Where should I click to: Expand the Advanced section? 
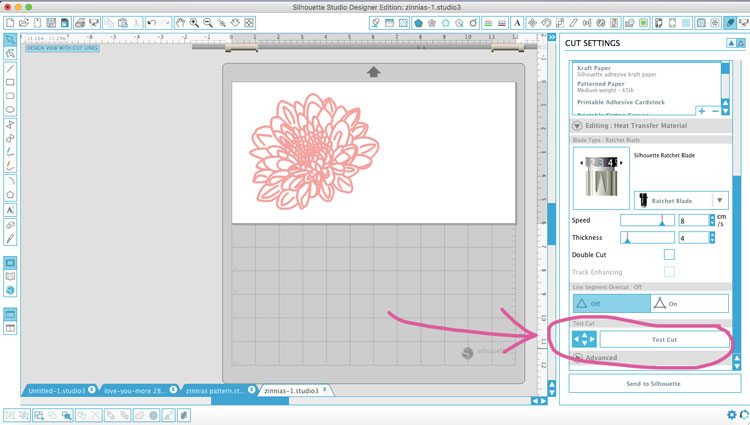point(578,358)
